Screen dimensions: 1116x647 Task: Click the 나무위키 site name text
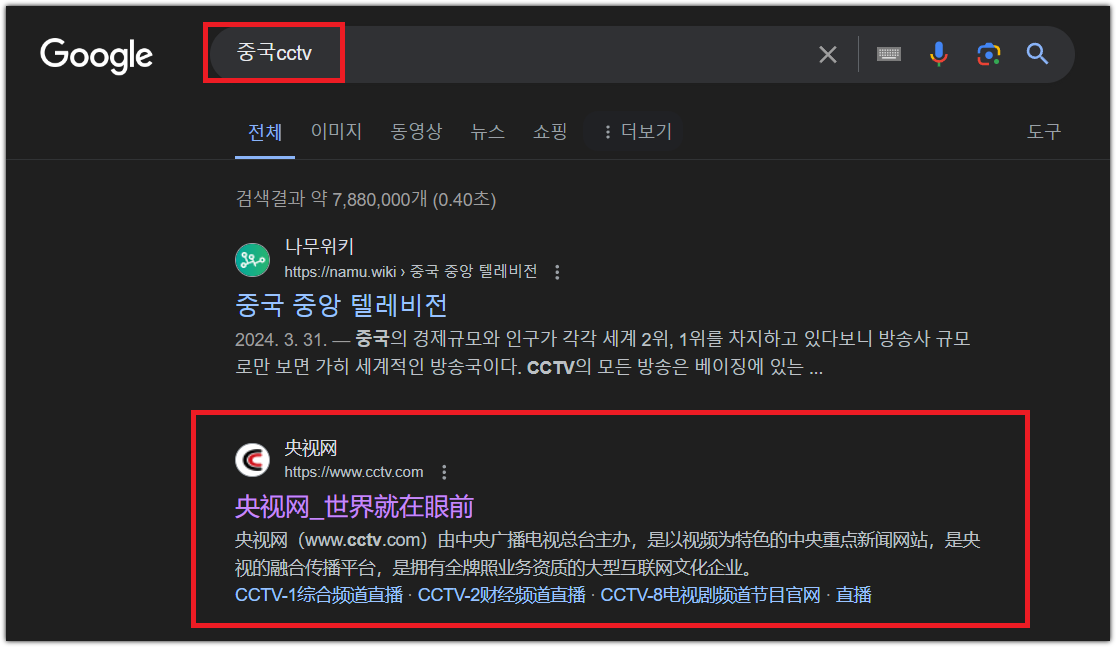[x=319, y=246]
